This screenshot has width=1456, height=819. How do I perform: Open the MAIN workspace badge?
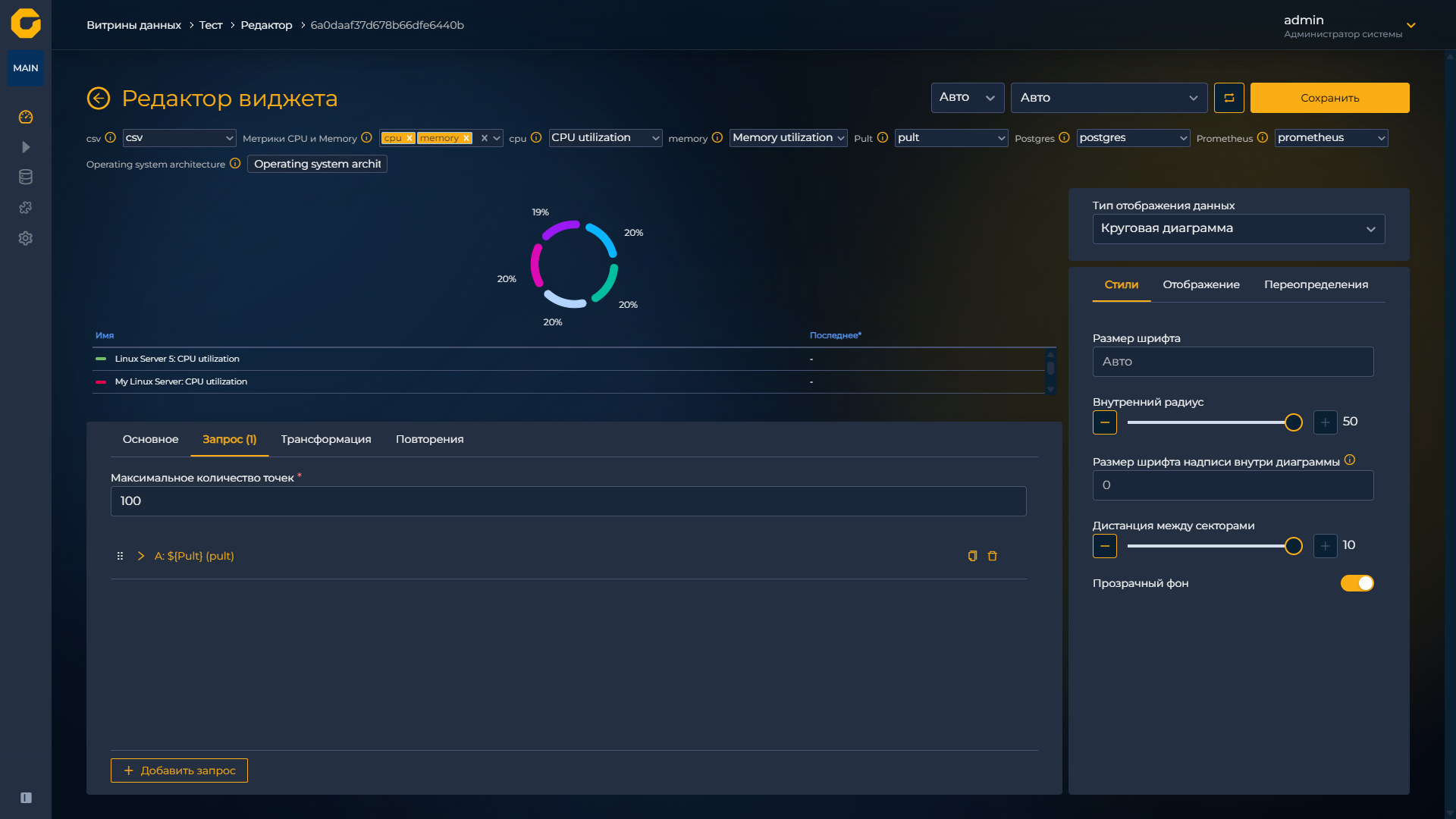[x=26, y=68]
